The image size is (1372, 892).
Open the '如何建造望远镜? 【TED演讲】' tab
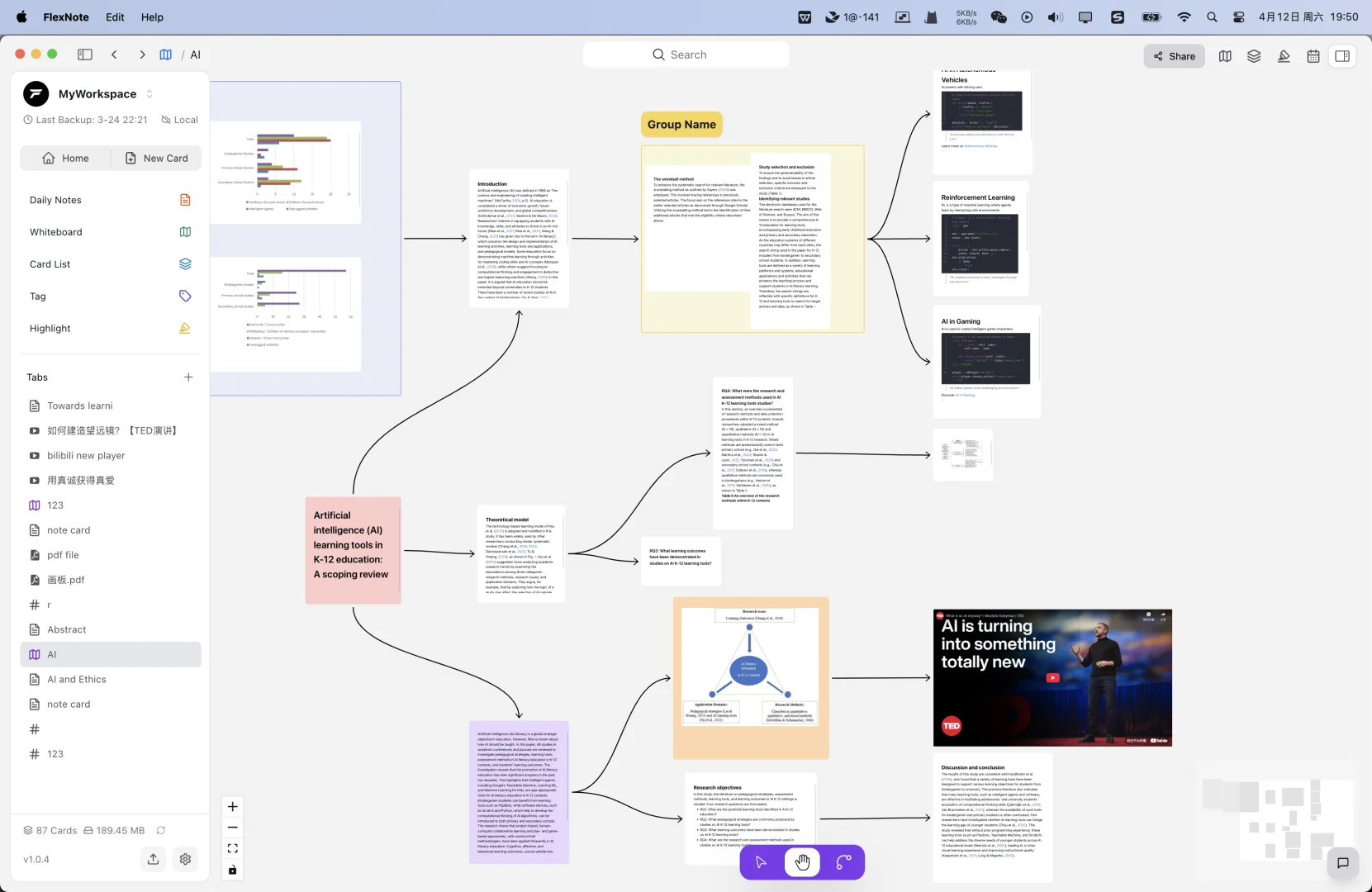coord(111,431)
